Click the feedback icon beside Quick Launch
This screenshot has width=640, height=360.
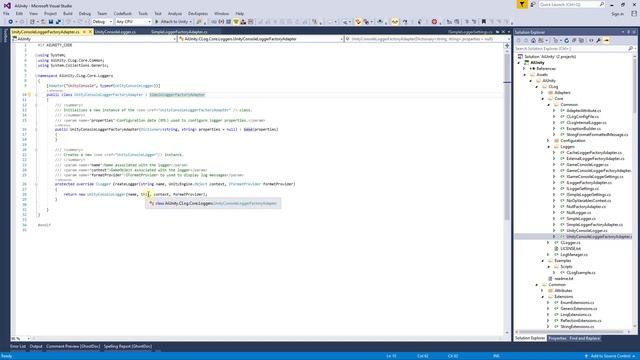(533, 4)
